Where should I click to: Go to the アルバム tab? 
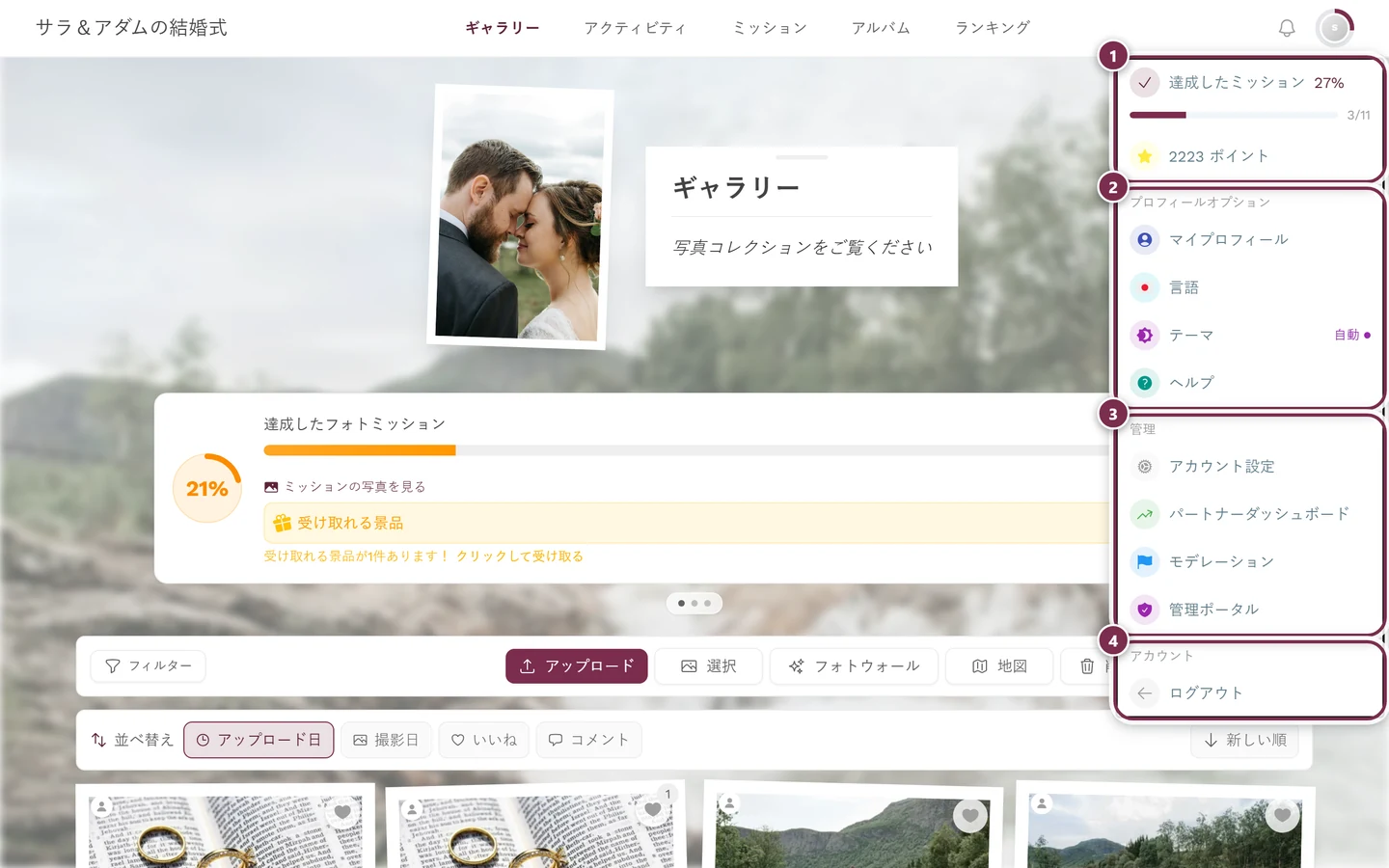(881, 28)
